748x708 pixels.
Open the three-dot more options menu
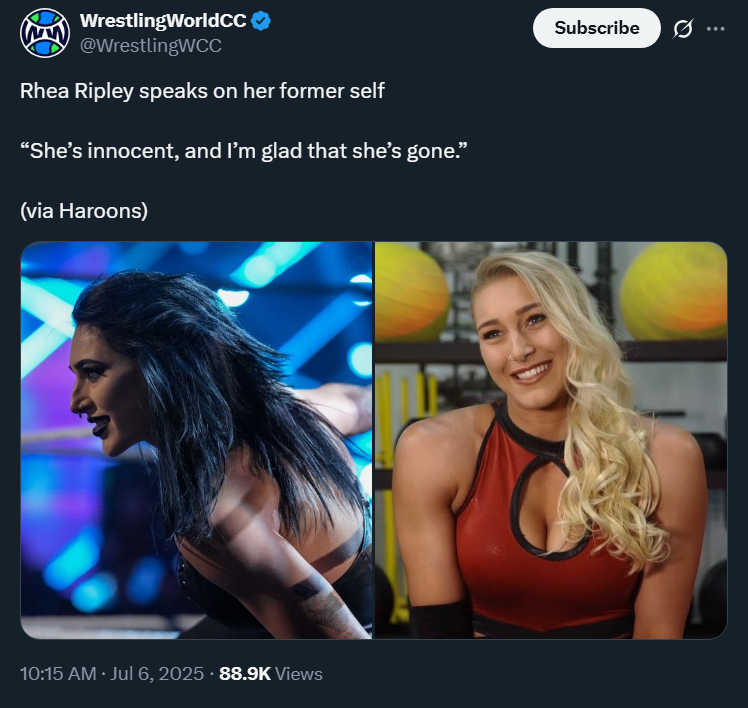716,29
